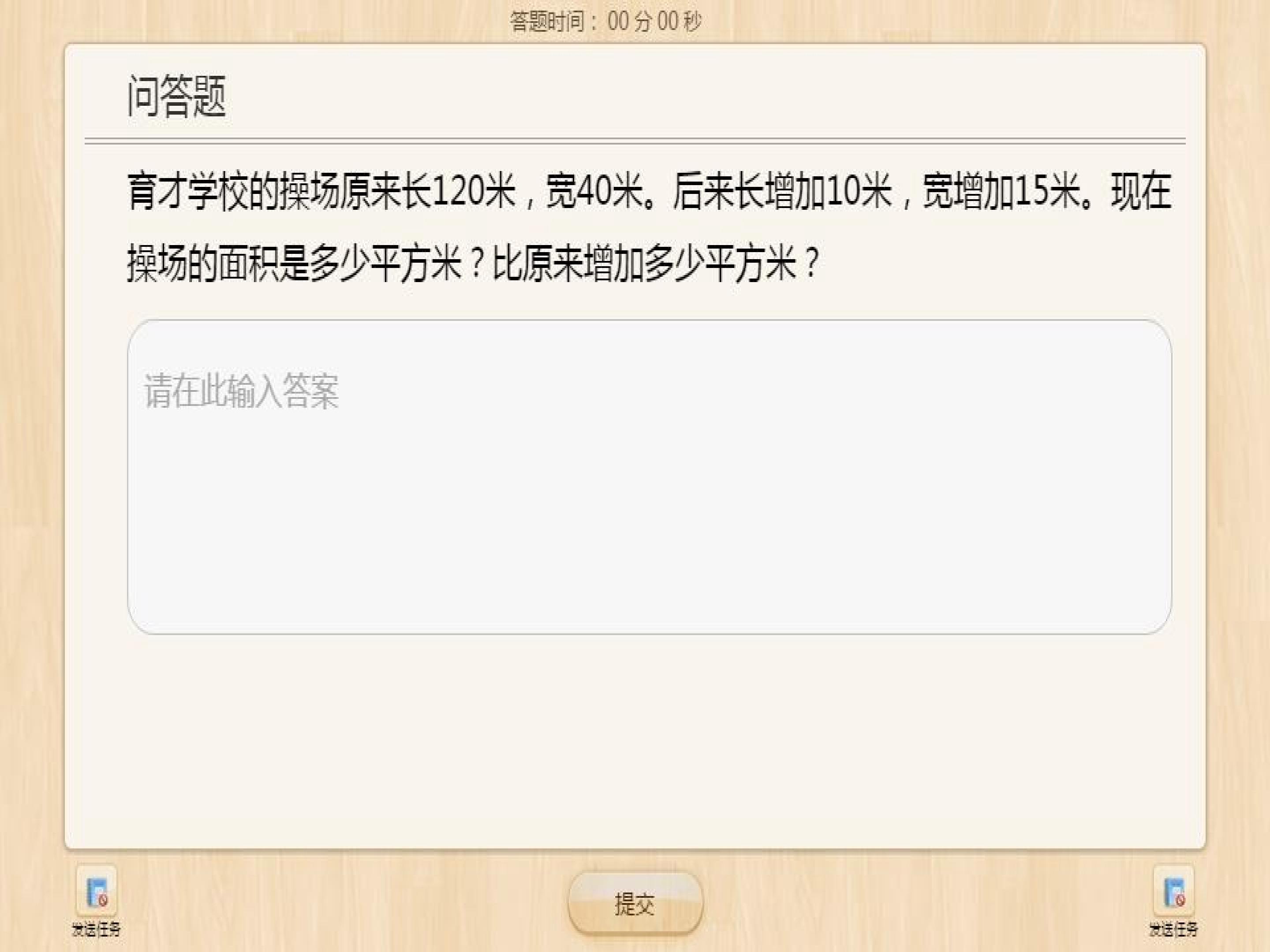Image resolution: width=1270 pixels, height=952 pixels.
Task: Focus the 请在此输入答案 answer box
Action: point(650,477)
